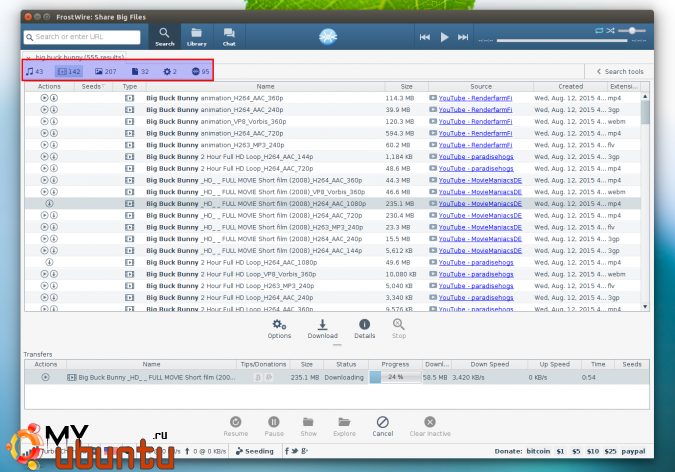Toggle the video results filter showing 142
This screenshot has width=675, height=472.
pyautogui.click(x=69, y=71)
